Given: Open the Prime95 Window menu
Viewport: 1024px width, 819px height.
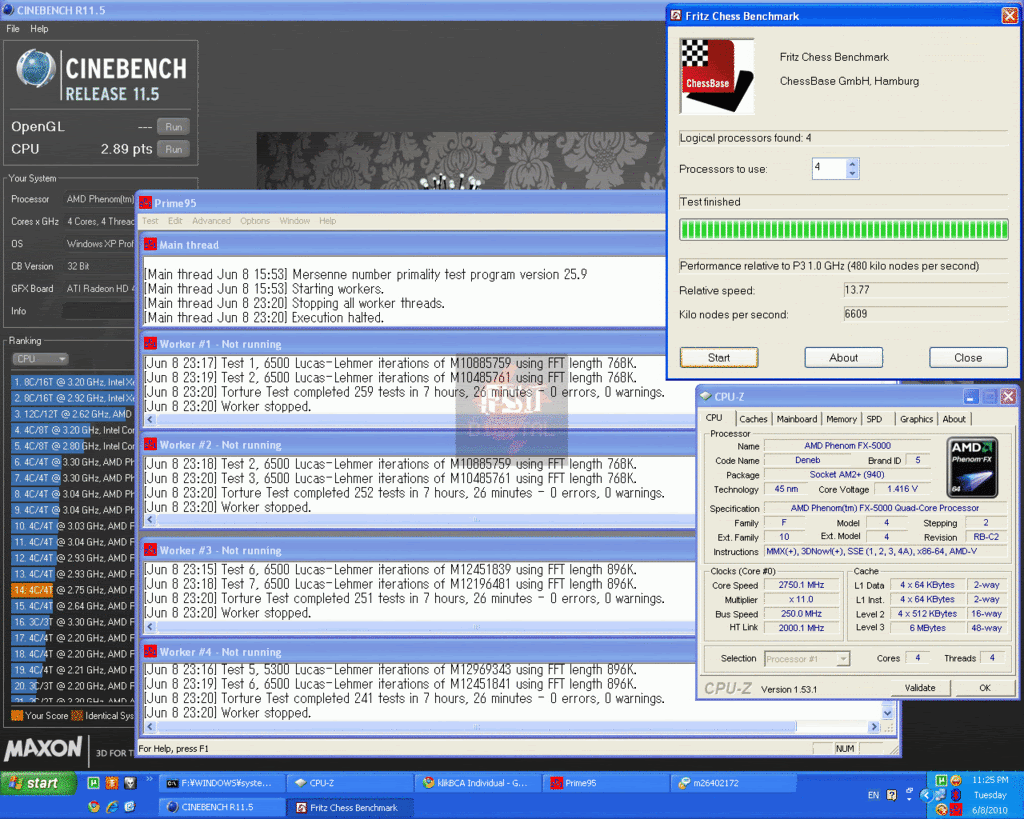Looking at the screenshot, I should point(295,221).
